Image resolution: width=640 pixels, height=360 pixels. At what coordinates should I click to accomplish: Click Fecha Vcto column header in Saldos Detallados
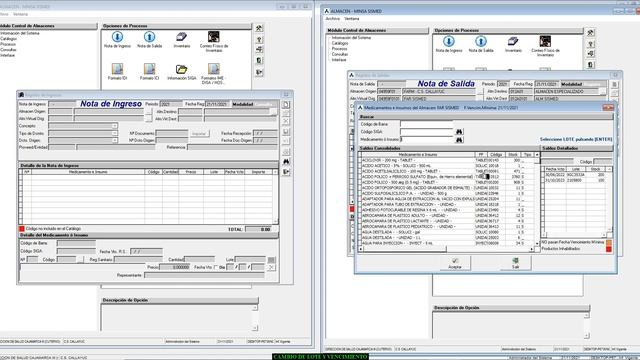click(x=555, y=169)
